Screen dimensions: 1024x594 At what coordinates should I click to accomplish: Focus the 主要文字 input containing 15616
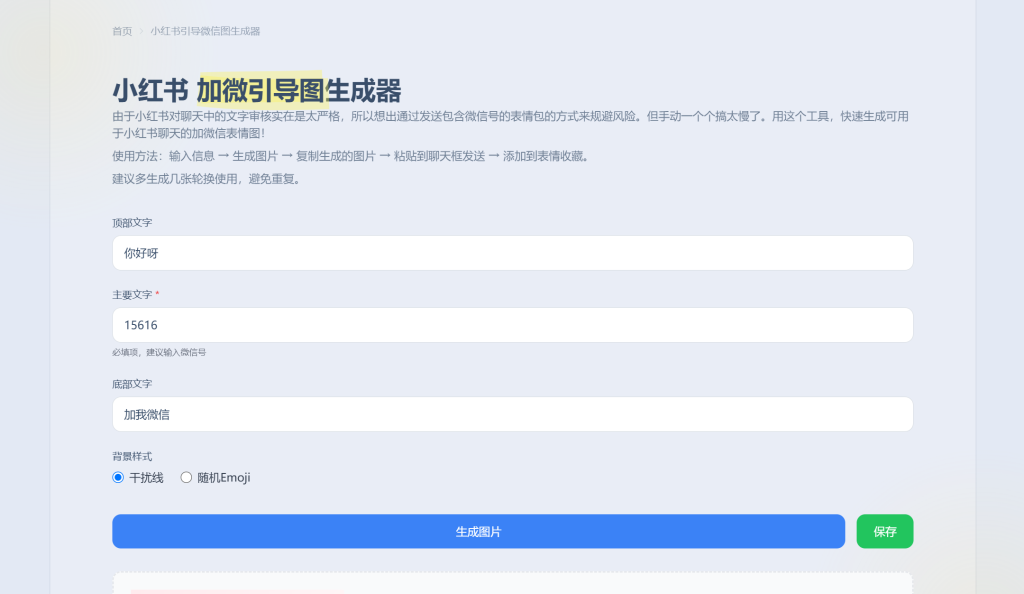[x=513, y=325]
